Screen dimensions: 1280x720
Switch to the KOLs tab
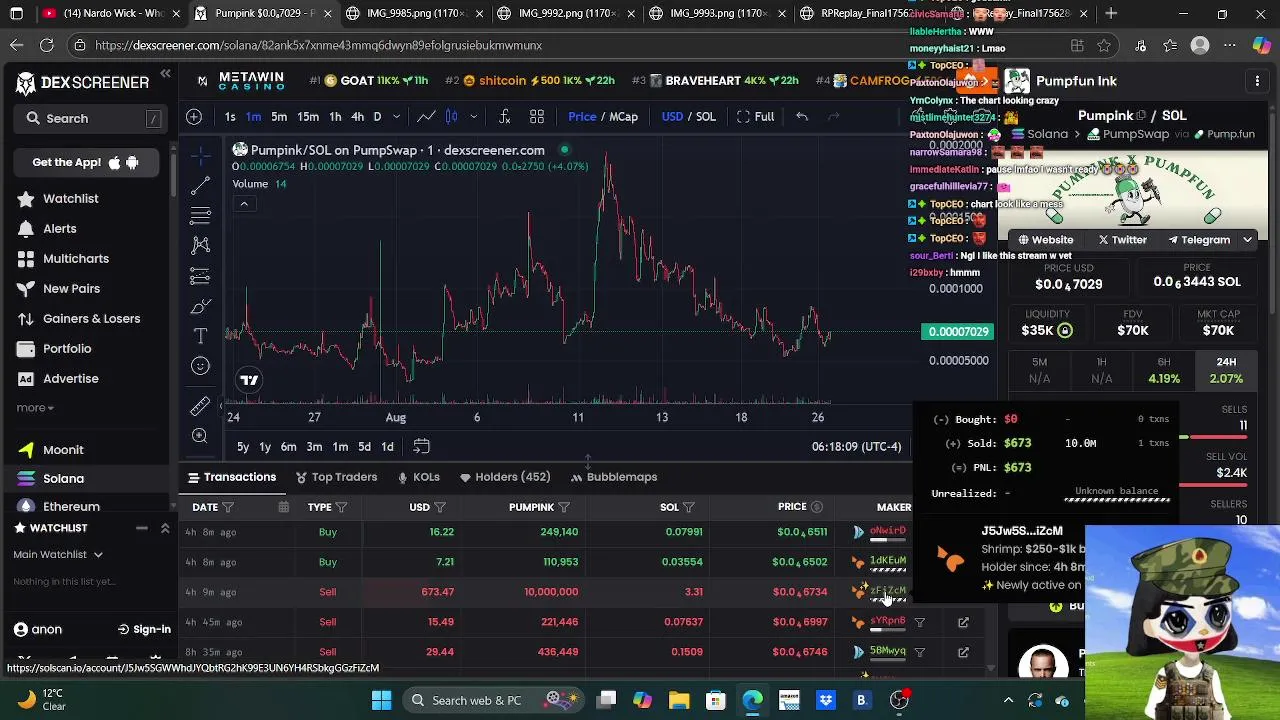(x=419, y=477)
